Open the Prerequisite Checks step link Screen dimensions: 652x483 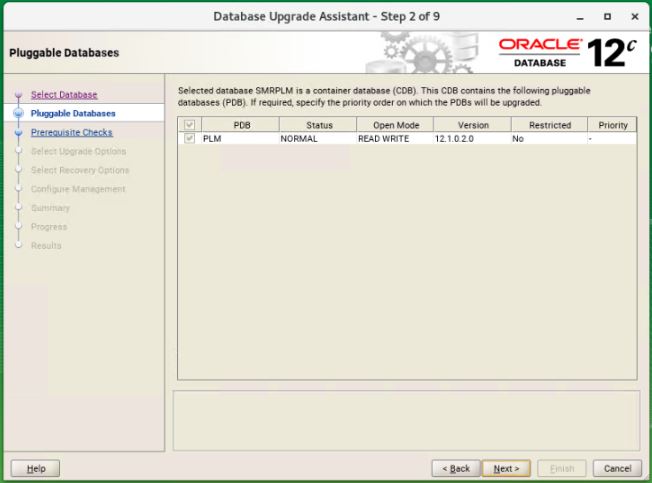[x=72, y=133]
